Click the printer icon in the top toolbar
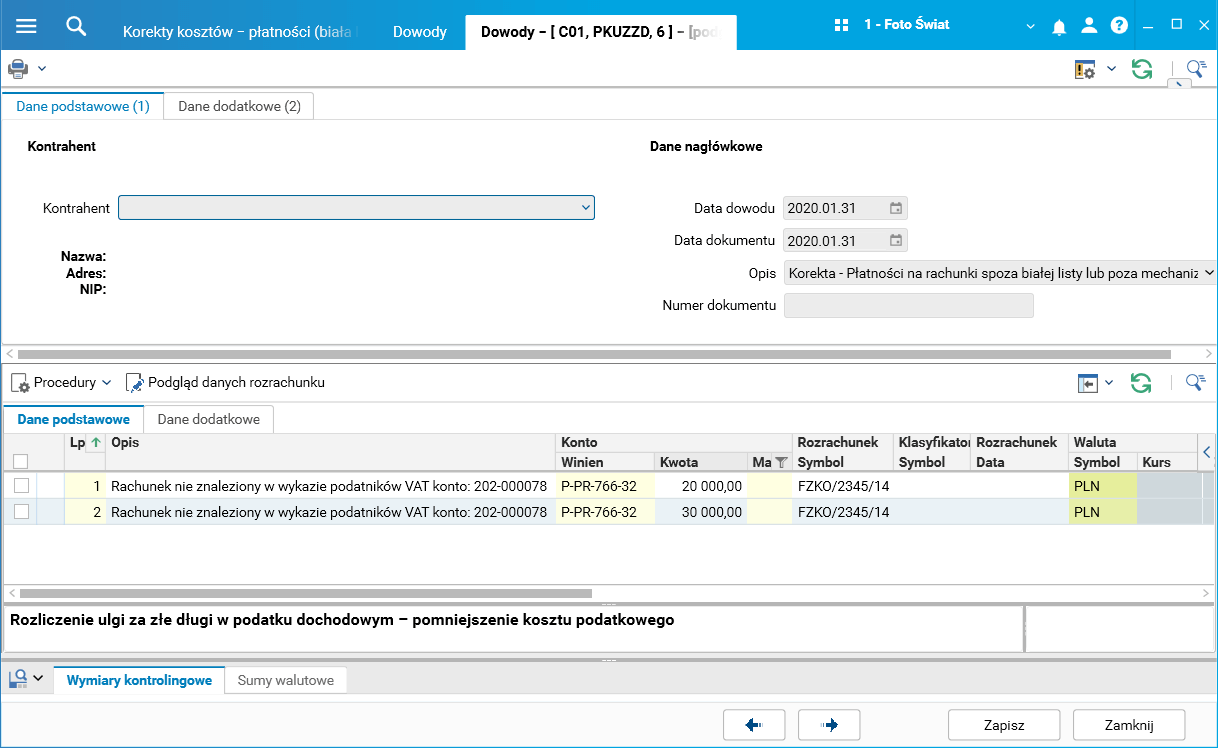The height and width of the screenshot is (748, 1218). click(18, 69)
